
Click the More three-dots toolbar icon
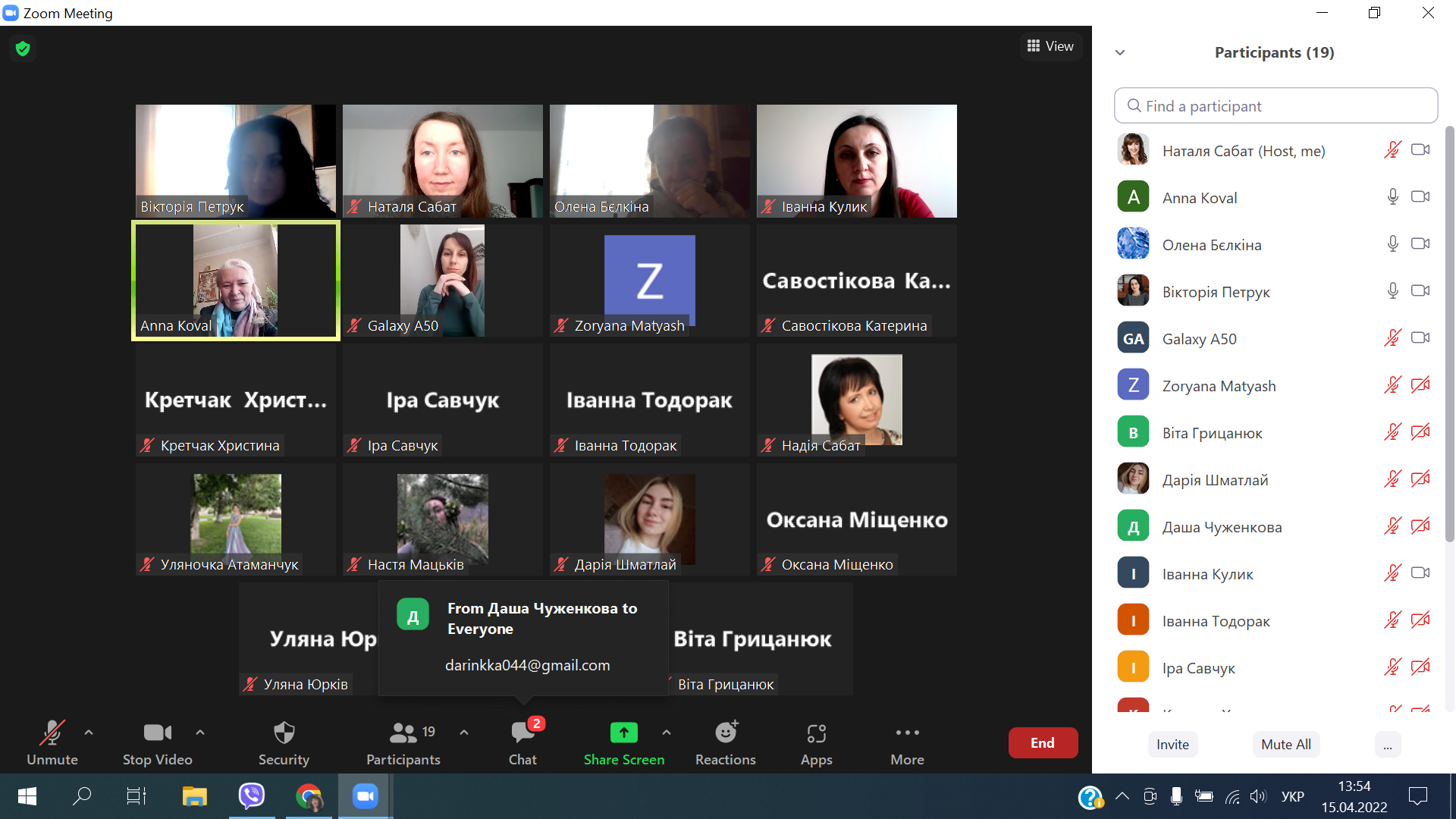tap(907, 733)
